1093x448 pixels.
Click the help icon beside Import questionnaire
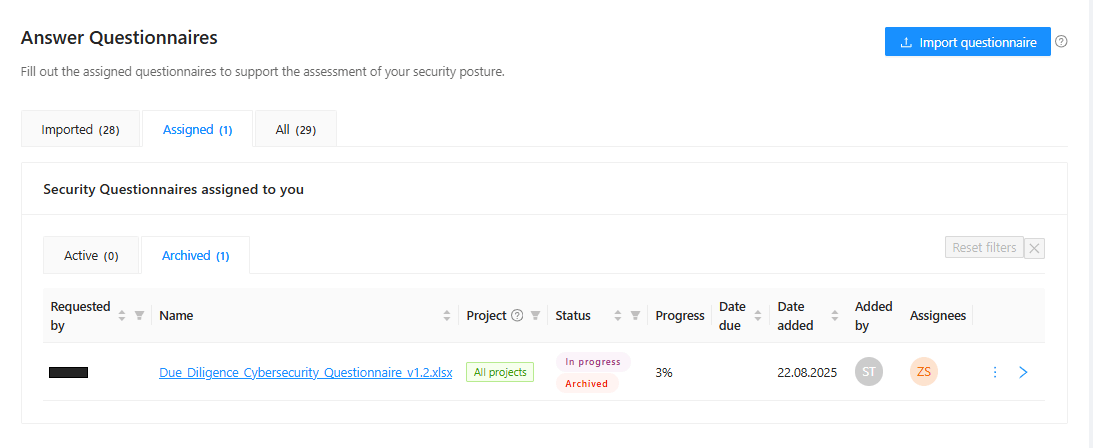1062,42
